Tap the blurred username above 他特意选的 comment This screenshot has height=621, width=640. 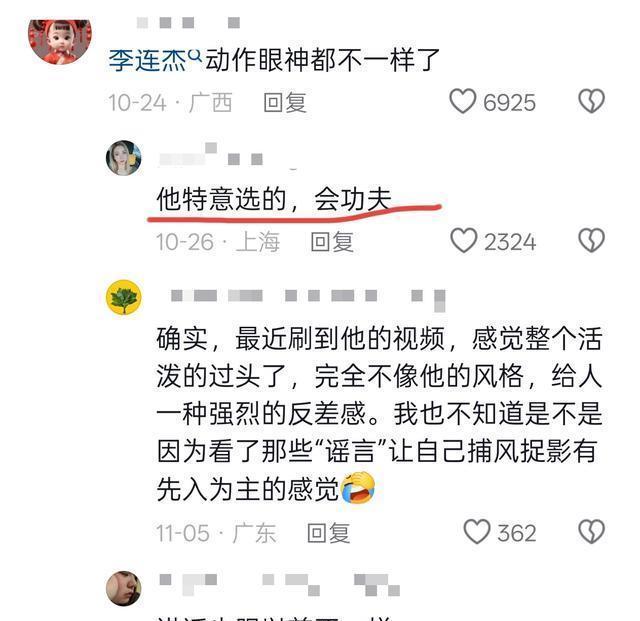(211, 155)
